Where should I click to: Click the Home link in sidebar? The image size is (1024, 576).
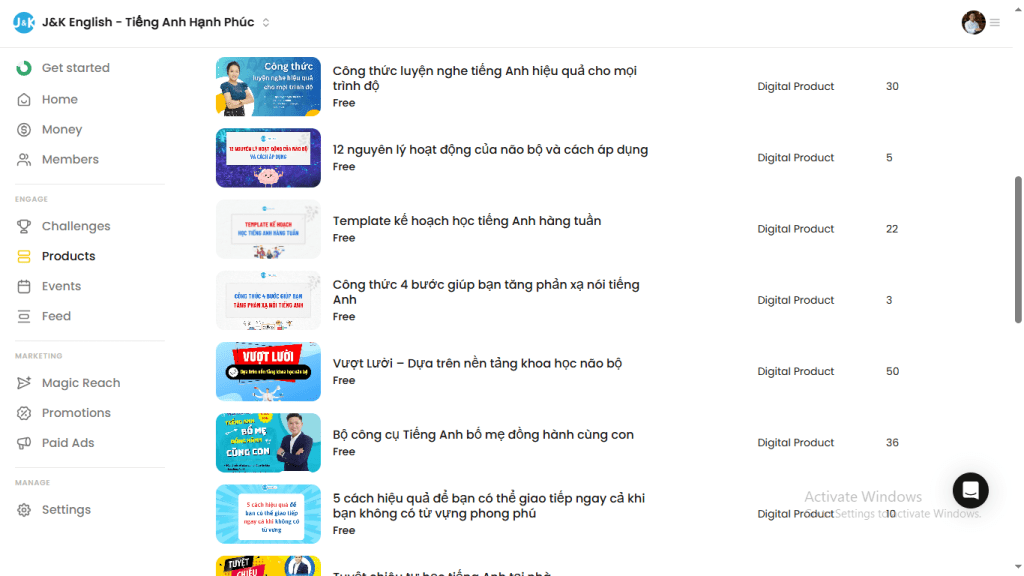tap(61, 99)
